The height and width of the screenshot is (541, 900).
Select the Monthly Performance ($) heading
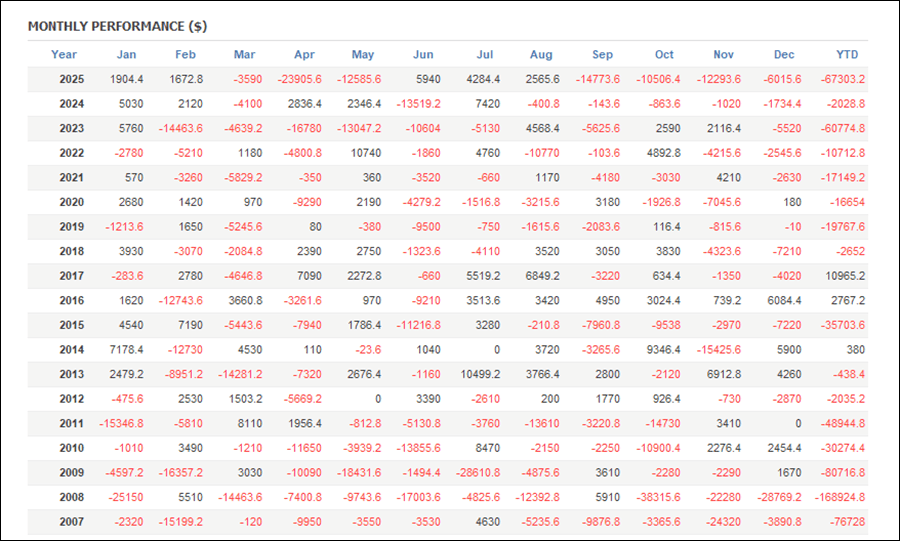click(117, 26)
